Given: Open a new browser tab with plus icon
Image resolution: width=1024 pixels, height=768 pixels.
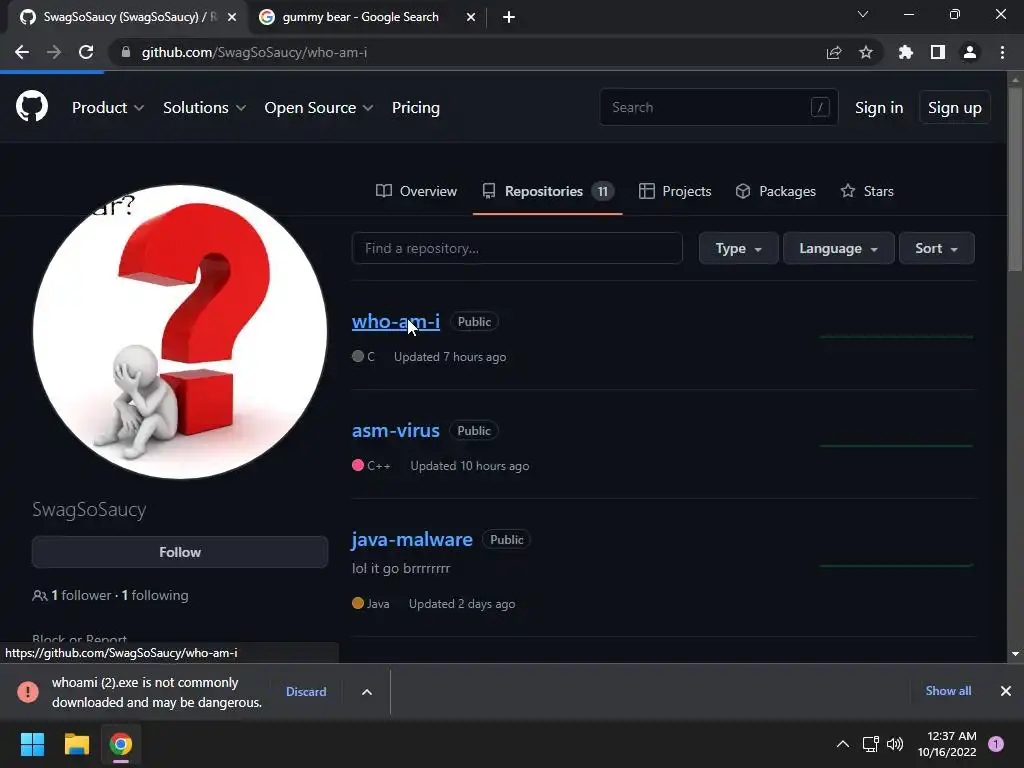Looking at the screenshot, I should 509,17.
